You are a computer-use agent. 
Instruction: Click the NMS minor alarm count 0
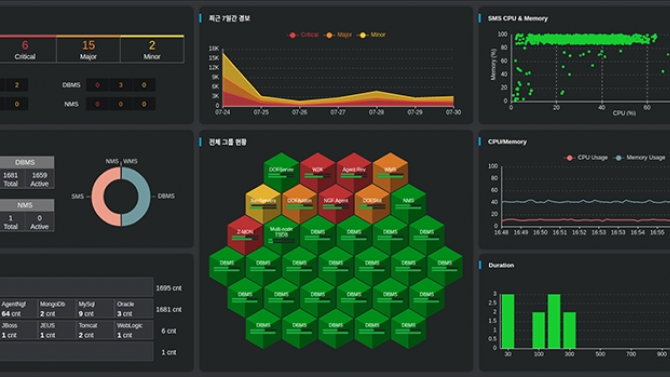tap(144, 104)
